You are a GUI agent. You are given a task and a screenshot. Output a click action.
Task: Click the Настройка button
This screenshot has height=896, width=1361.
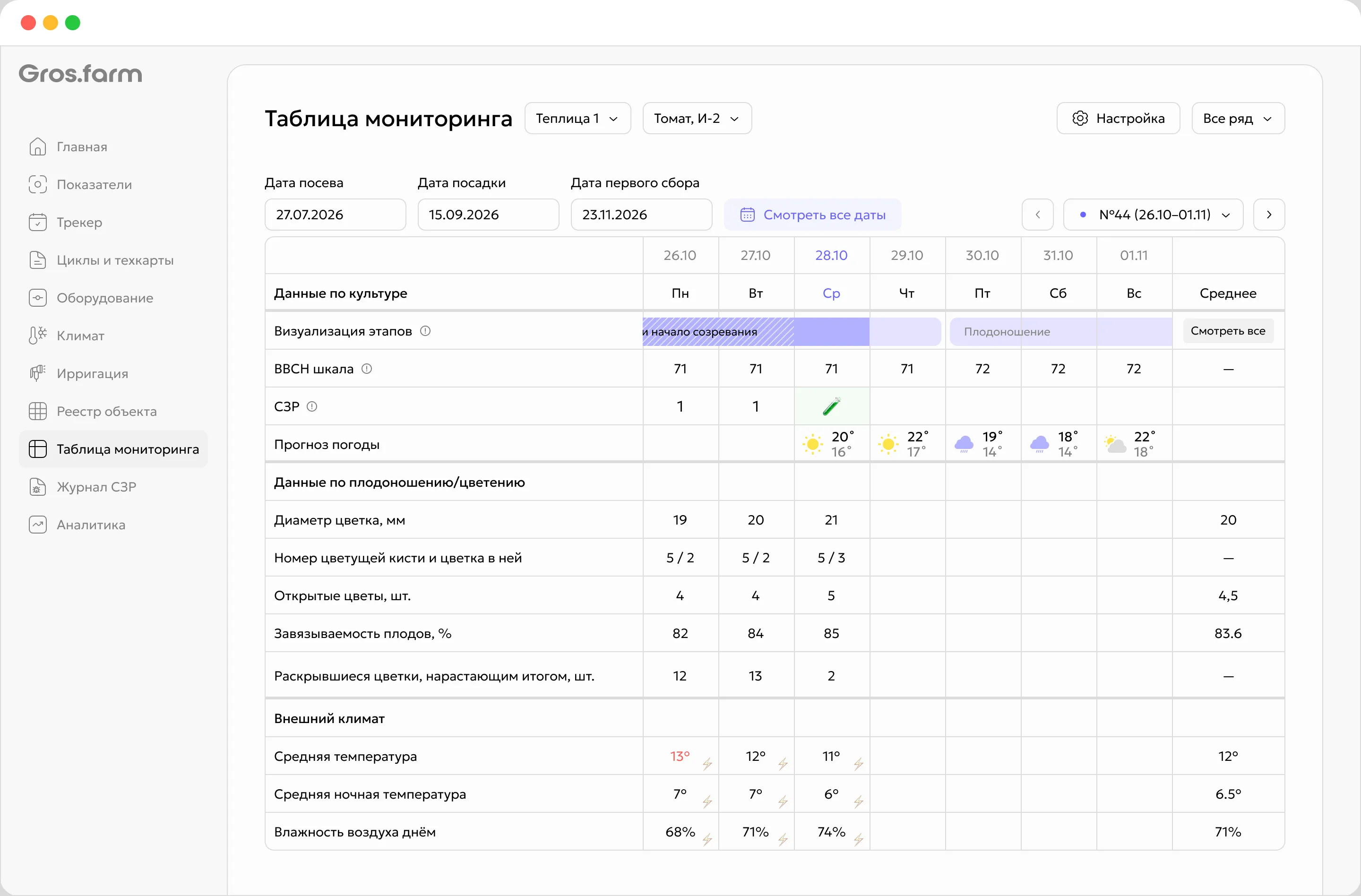click(1118, 118)
